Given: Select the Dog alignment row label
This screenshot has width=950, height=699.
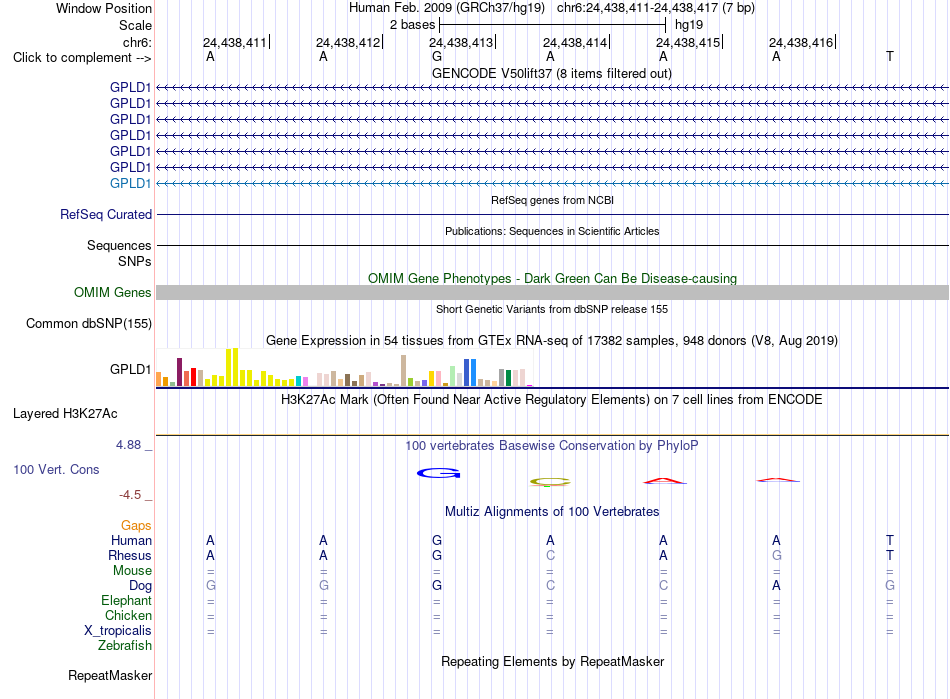Looking at the screenshot, I should pos(140,586).
